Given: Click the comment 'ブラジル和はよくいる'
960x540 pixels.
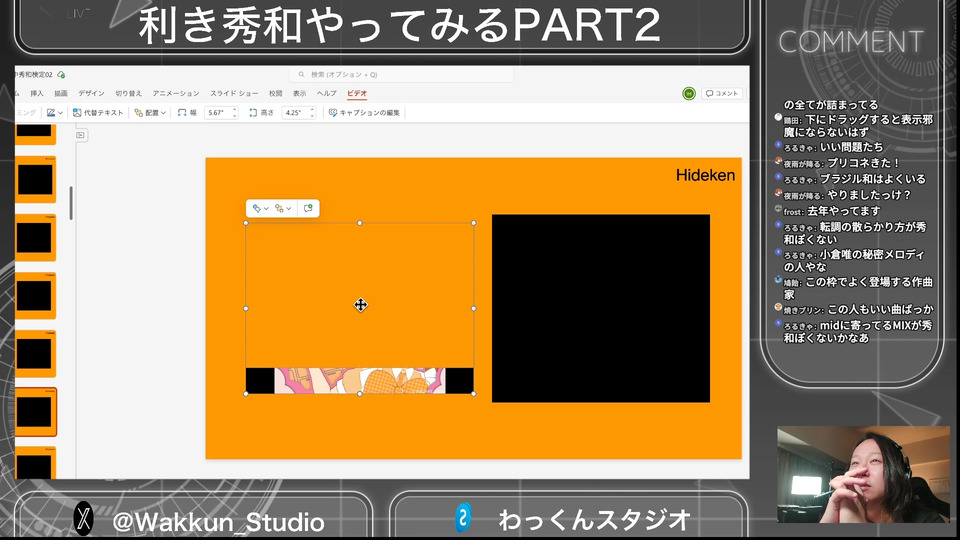Looking at the screenshot, I should (x=873, y=179).
